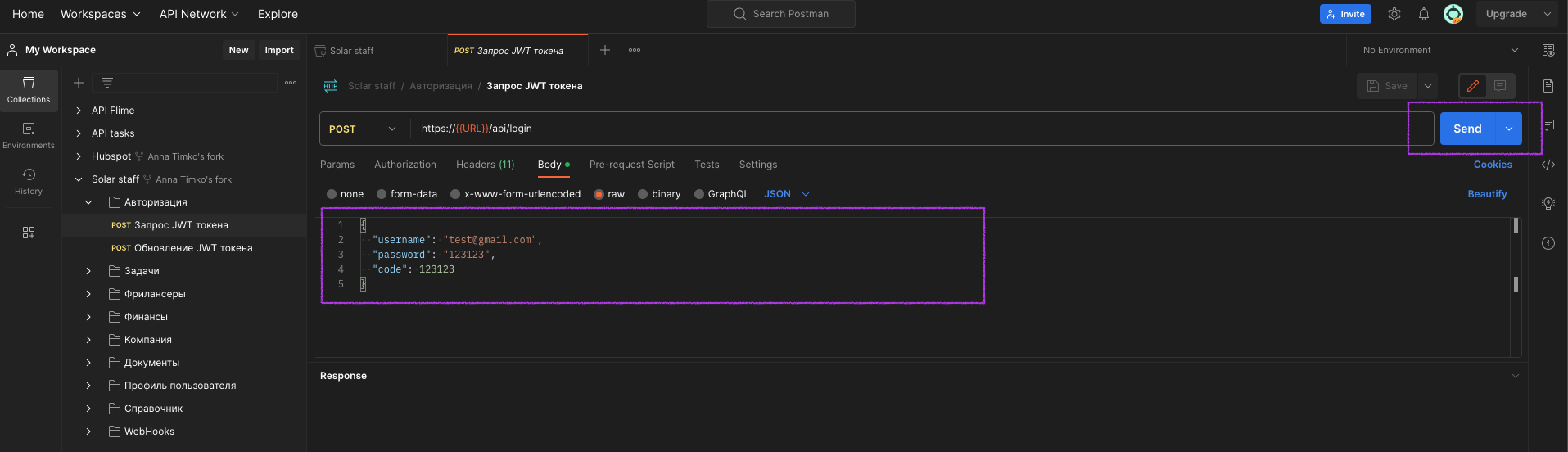Open History in the sidebar
1568x452 pixels.
[29, 181]
